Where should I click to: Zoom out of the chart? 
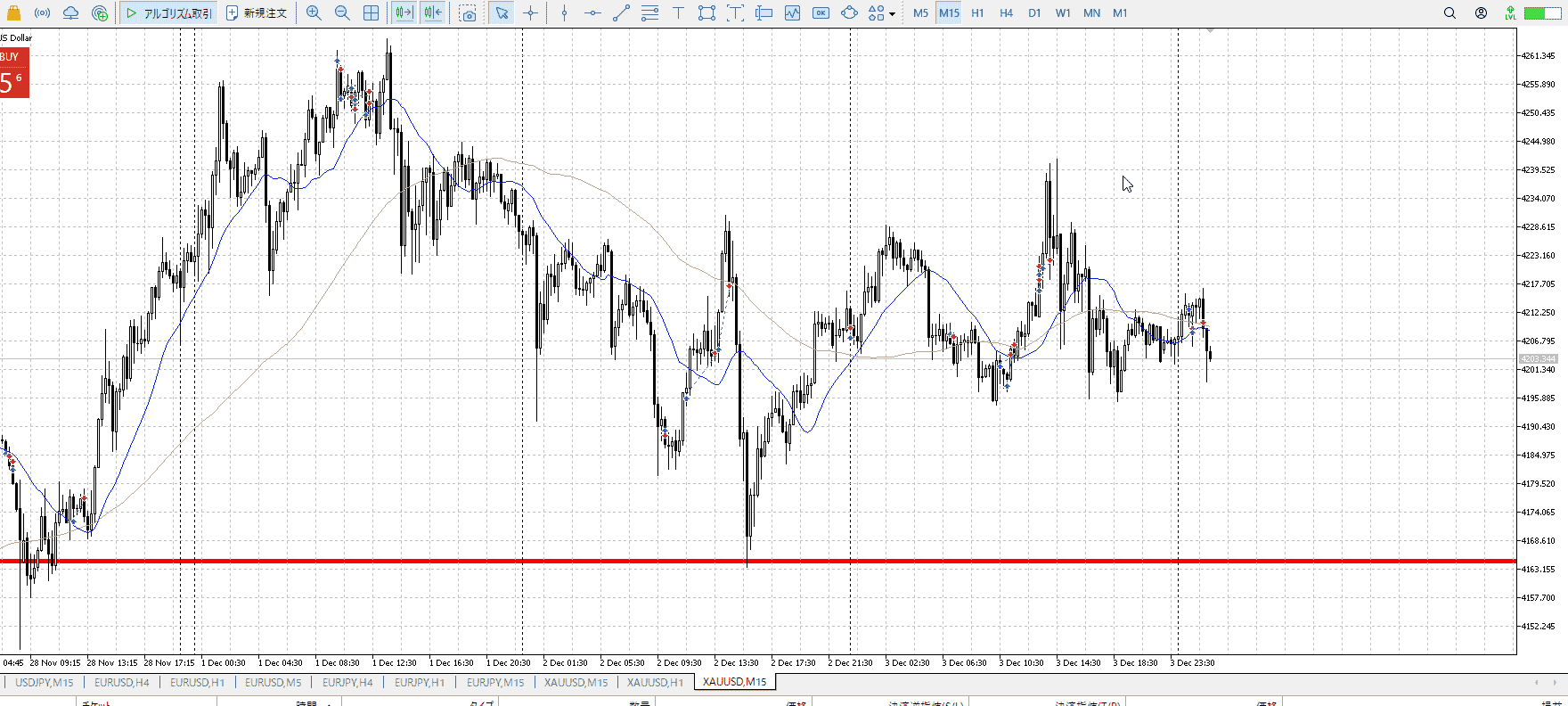pos(342,13)
